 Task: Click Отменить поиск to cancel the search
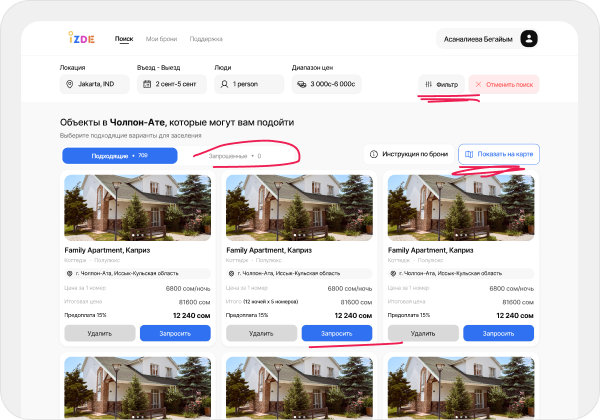tap(505, 85)
